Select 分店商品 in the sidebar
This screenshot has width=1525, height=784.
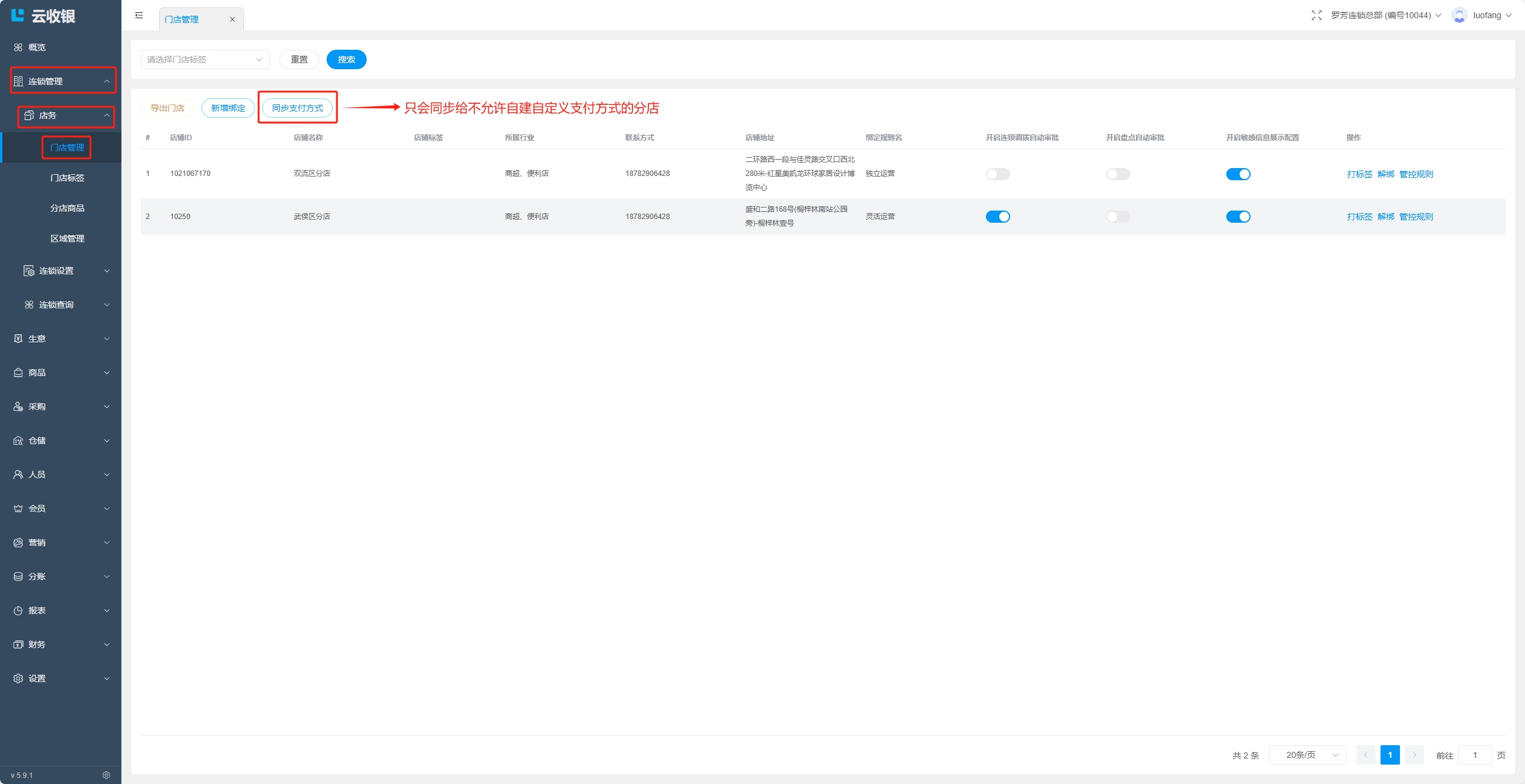coord(67,208)
